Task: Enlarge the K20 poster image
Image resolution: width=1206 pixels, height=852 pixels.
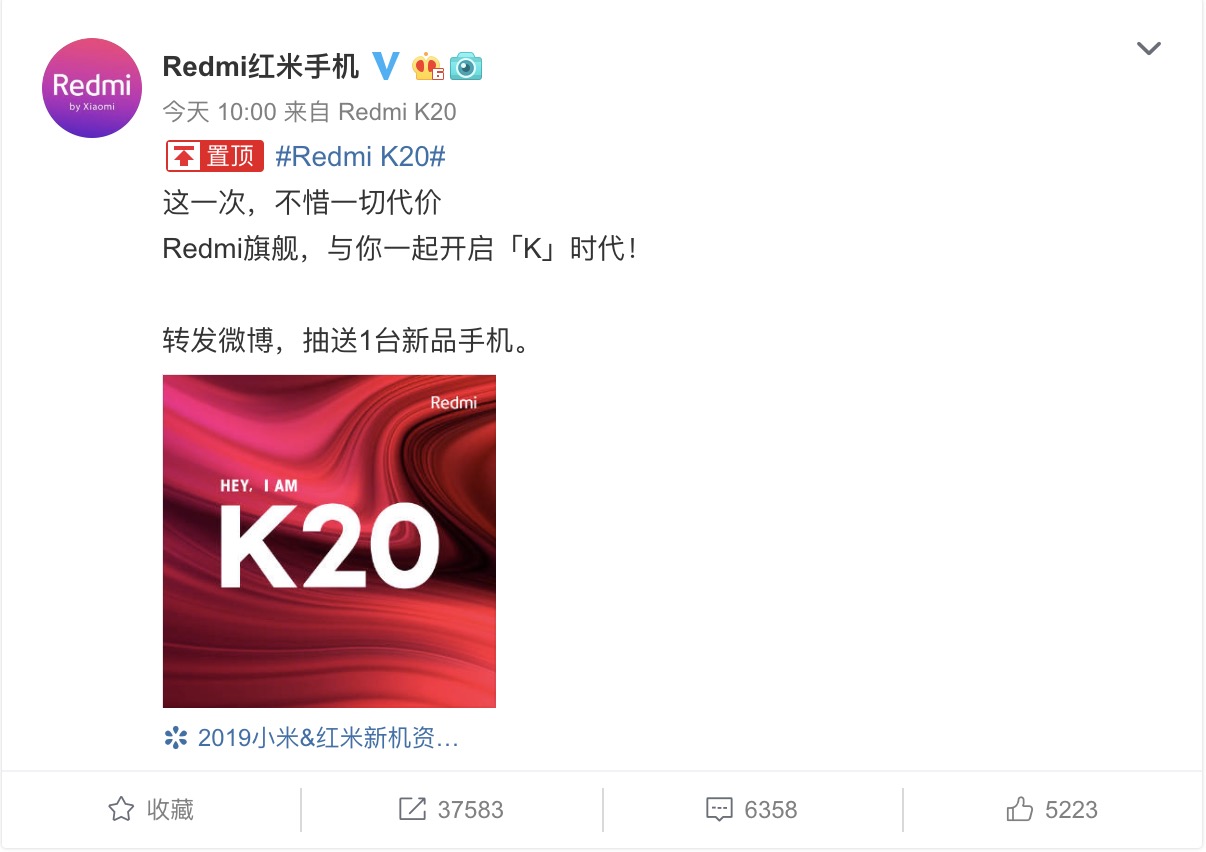Action: click(x=329, y=541)
